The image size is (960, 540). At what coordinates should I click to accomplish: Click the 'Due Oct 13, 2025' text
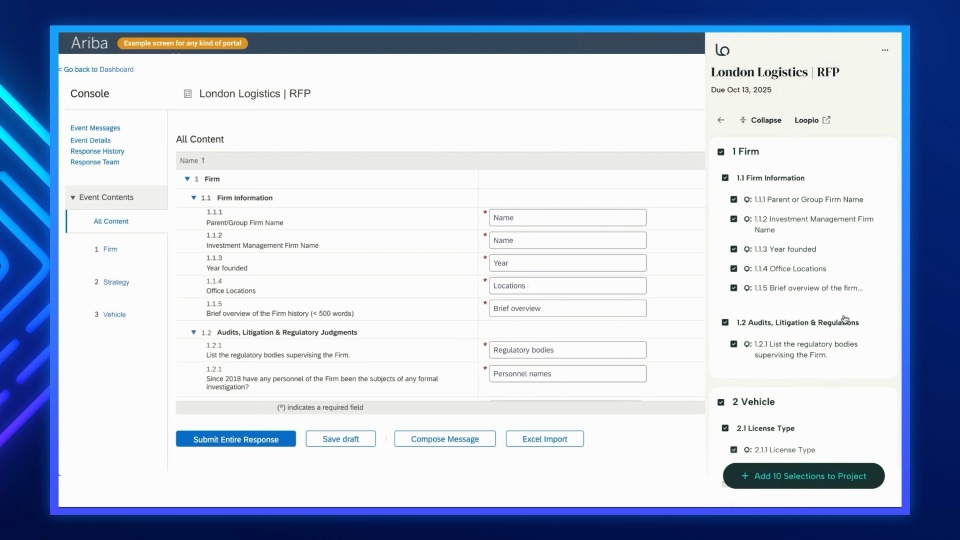741,90
